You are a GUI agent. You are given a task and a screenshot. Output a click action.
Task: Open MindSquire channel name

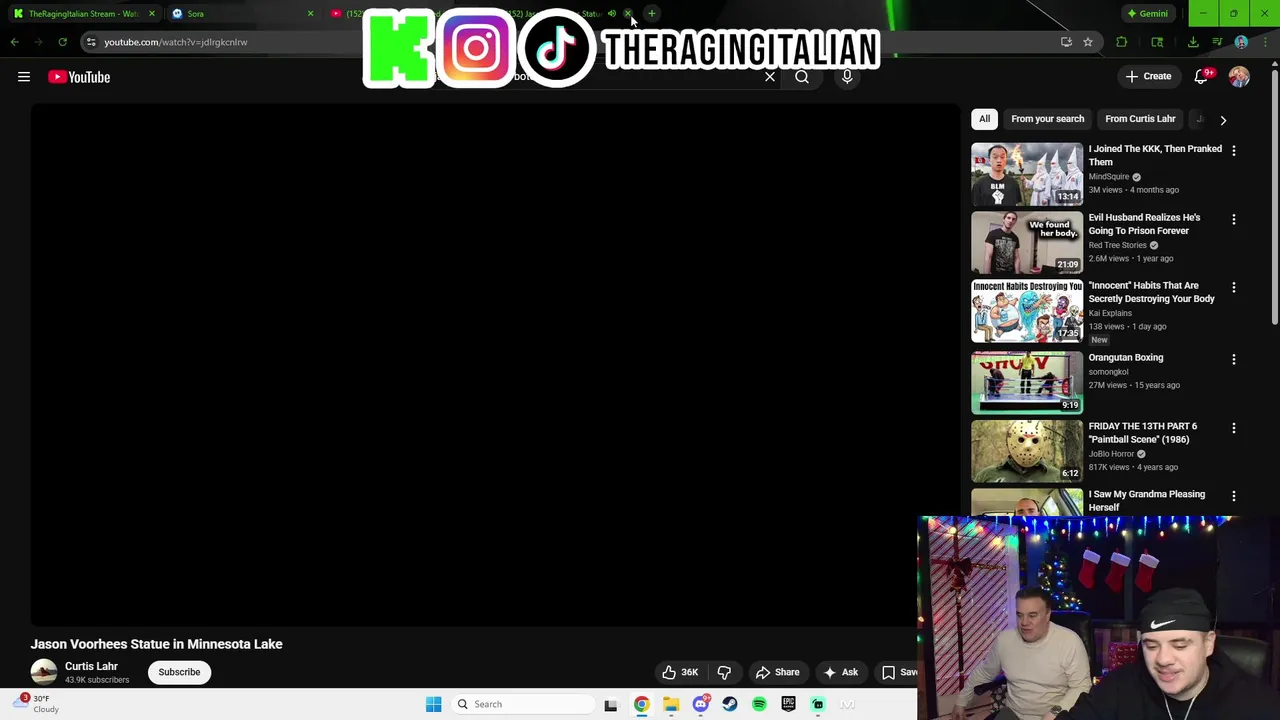tap(1108, 177)
